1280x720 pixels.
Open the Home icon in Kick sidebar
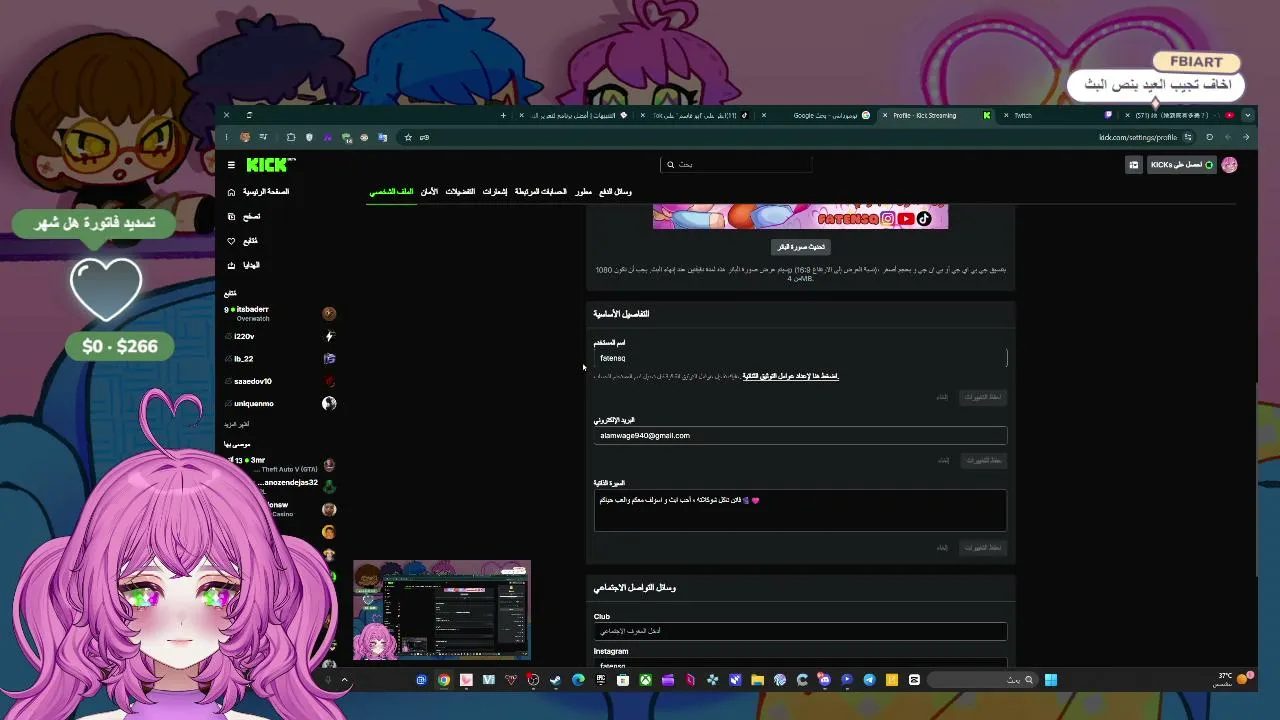tap(231, 192)
